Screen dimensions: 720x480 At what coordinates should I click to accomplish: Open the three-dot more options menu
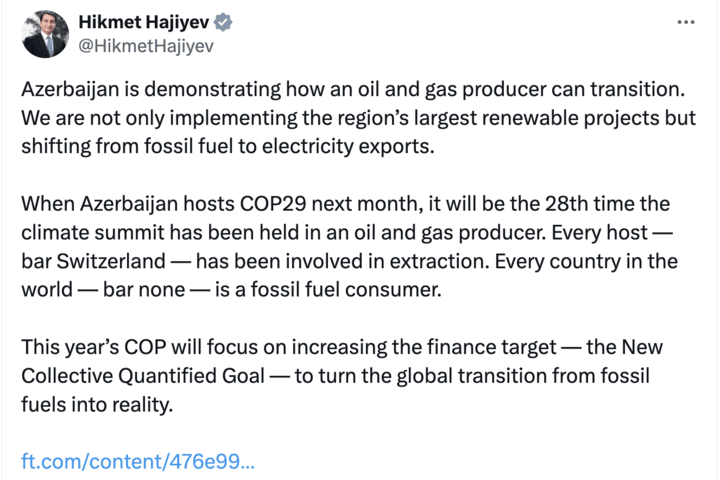point(685,22)
